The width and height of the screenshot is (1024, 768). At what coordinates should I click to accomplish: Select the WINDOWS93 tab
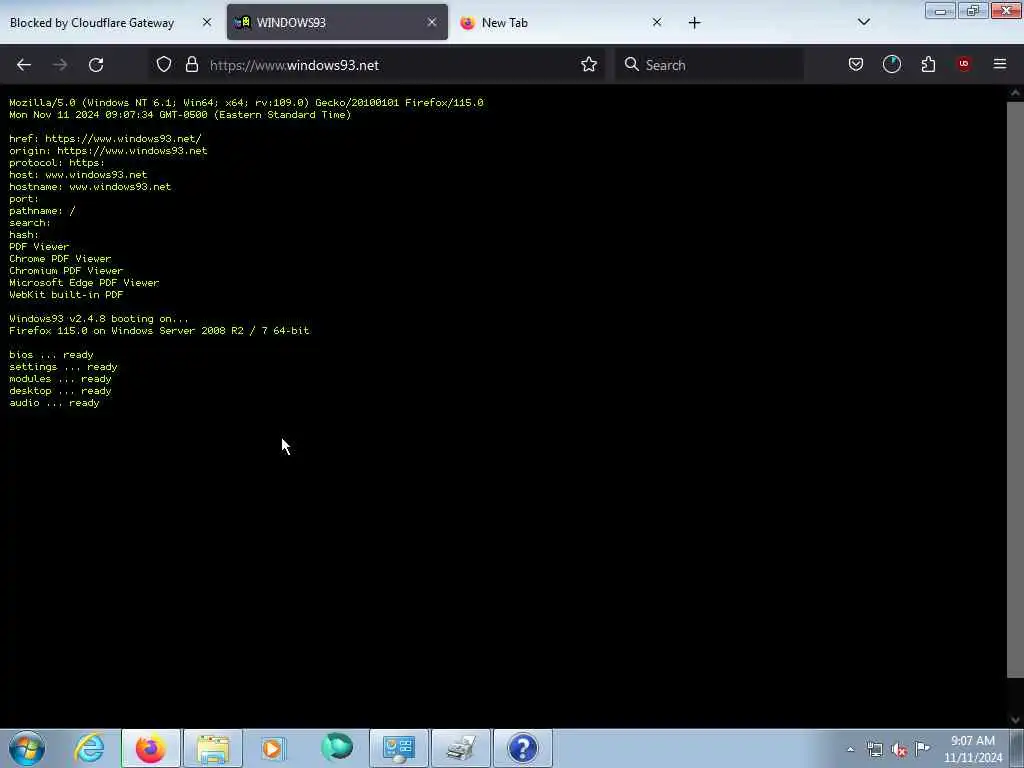tap(338, 23)
